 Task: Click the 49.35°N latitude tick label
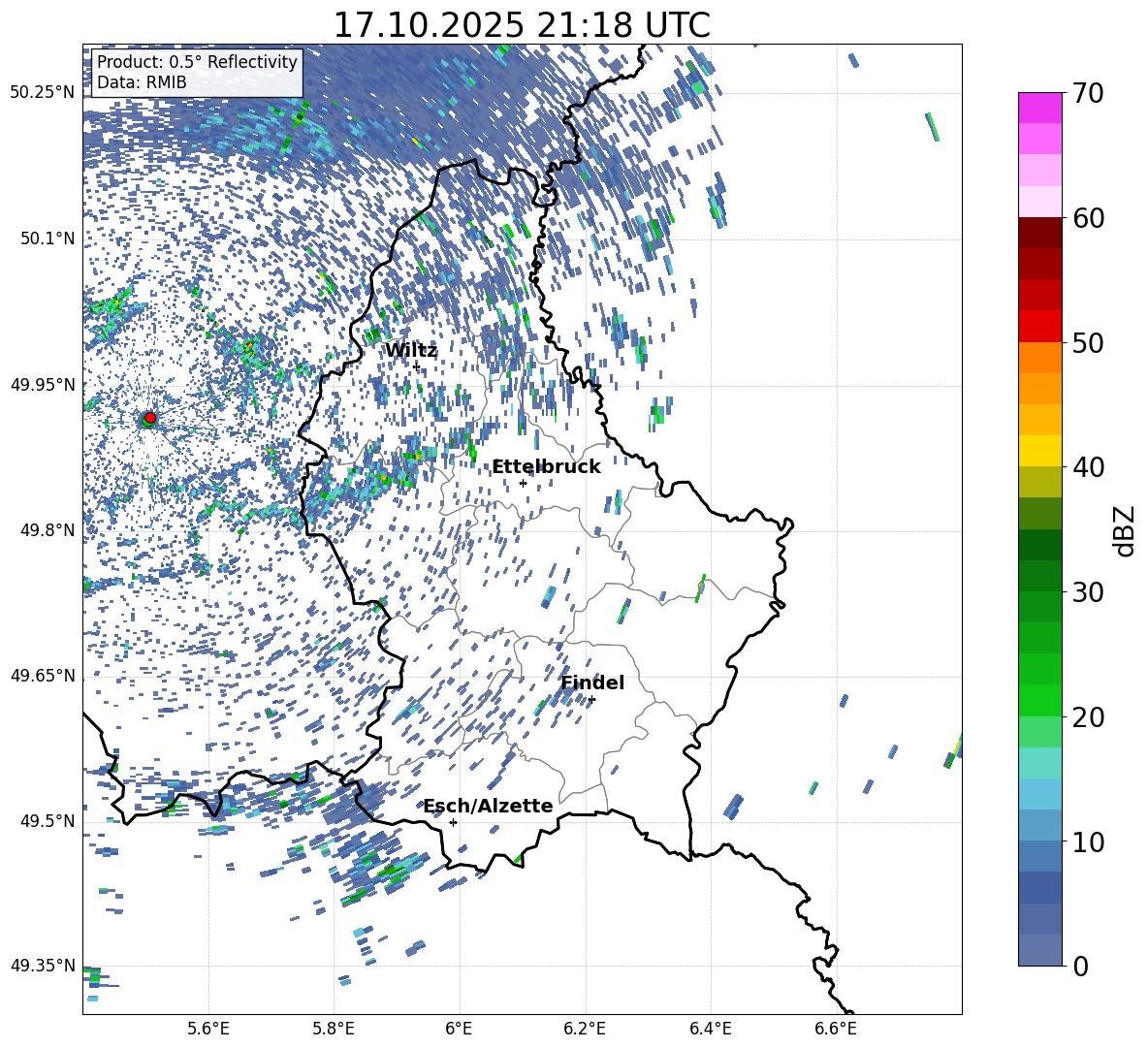click(43, 966)
